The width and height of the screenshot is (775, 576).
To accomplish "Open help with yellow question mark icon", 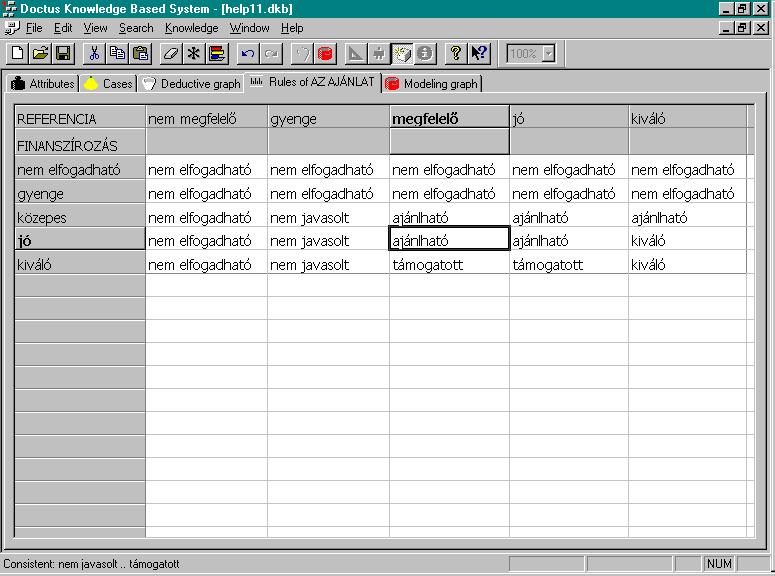I will point(456,53).
